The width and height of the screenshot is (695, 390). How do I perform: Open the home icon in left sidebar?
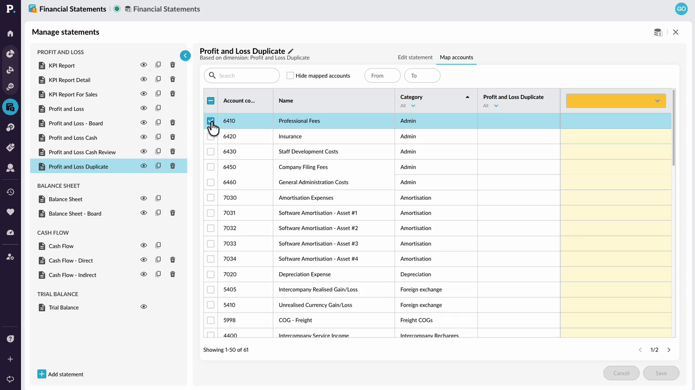coord(10,34)
